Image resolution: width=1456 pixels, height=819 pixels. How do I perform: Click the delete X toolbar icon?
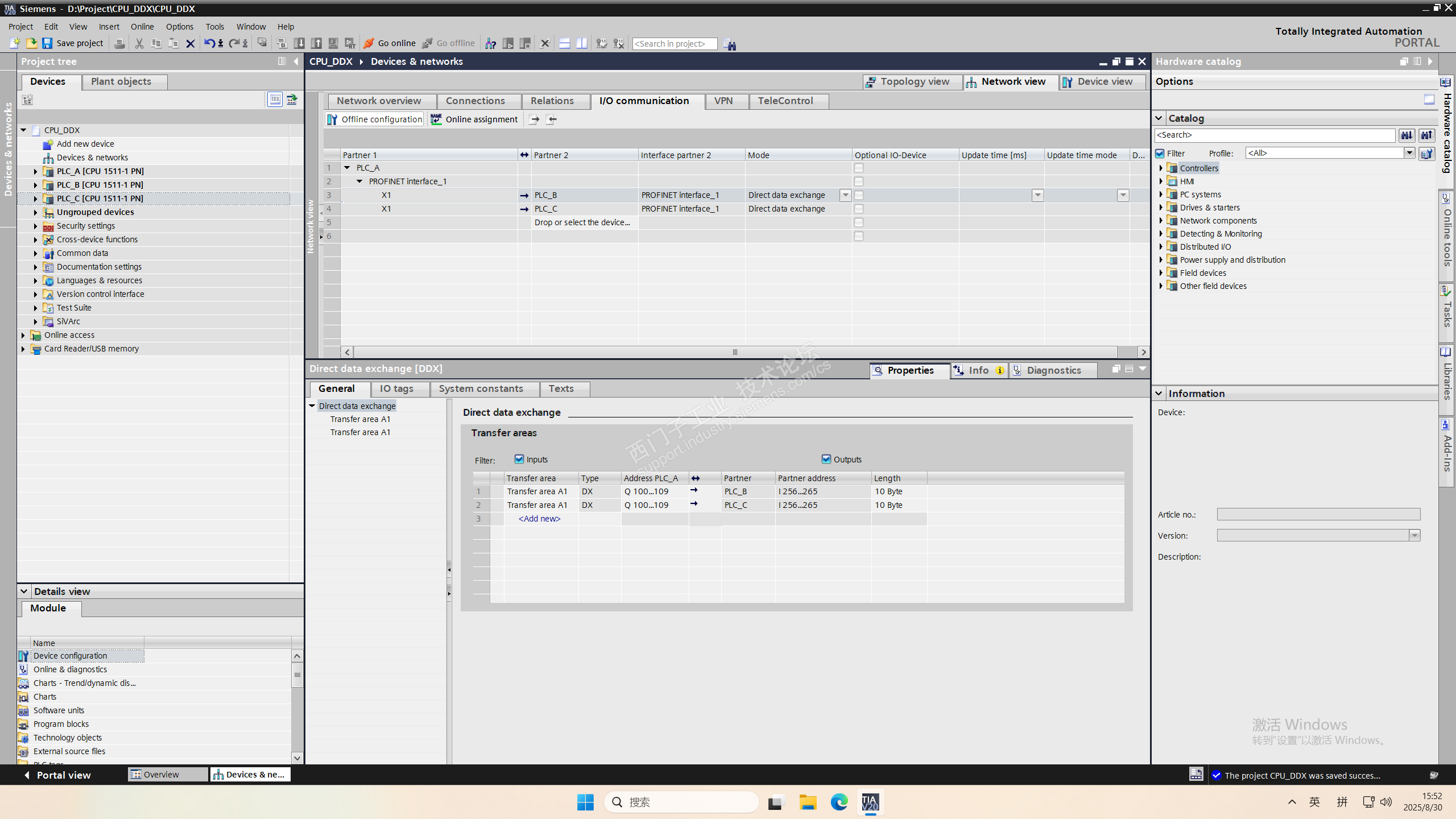tap(191, 43)
